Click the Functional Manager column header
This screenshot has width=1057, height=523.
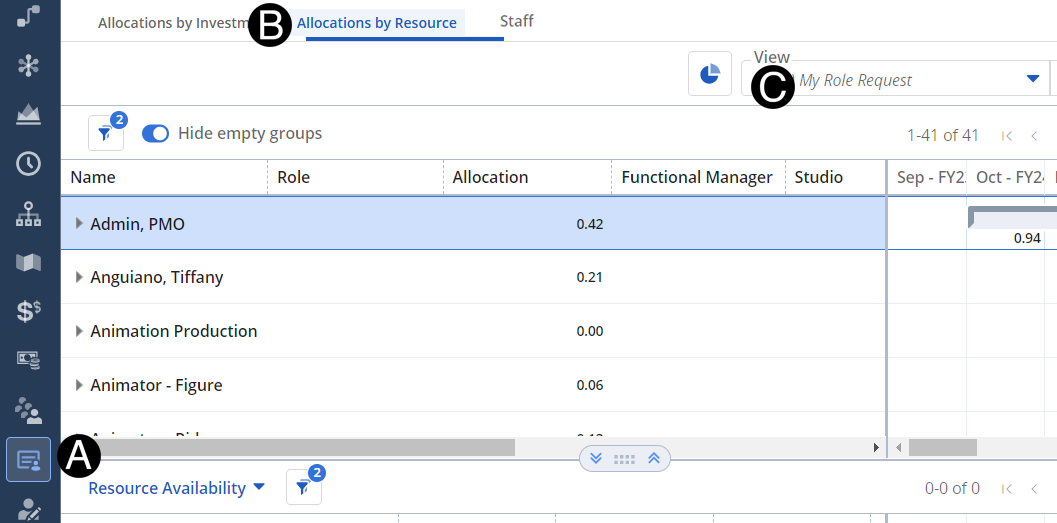(x=696, y=177)
